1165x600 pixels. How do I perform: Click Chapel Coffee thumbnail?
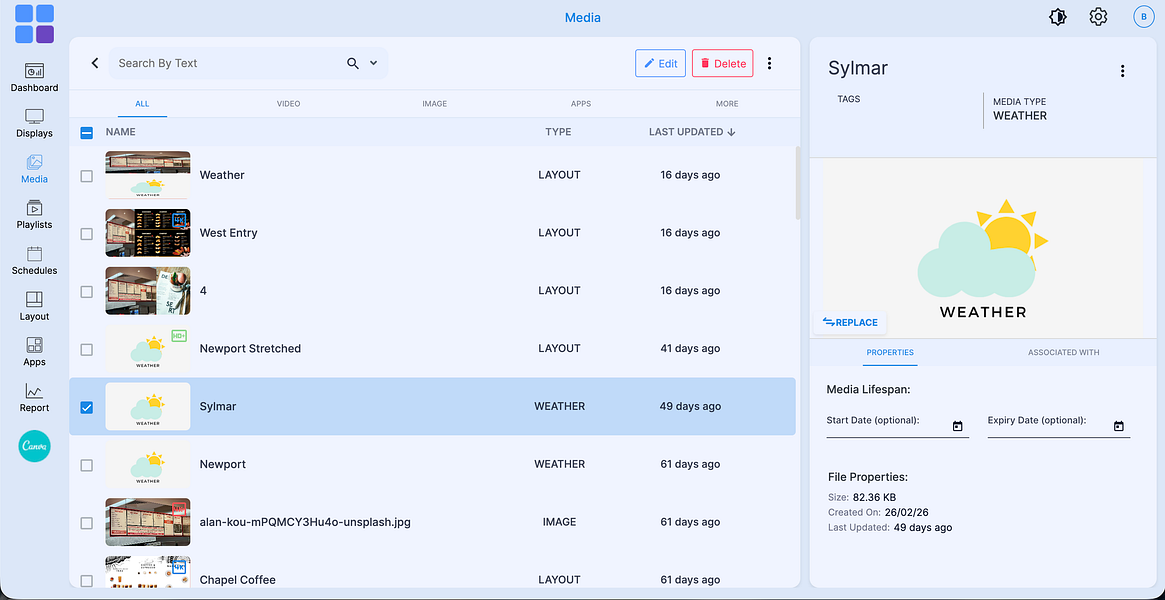coord(148,573)
